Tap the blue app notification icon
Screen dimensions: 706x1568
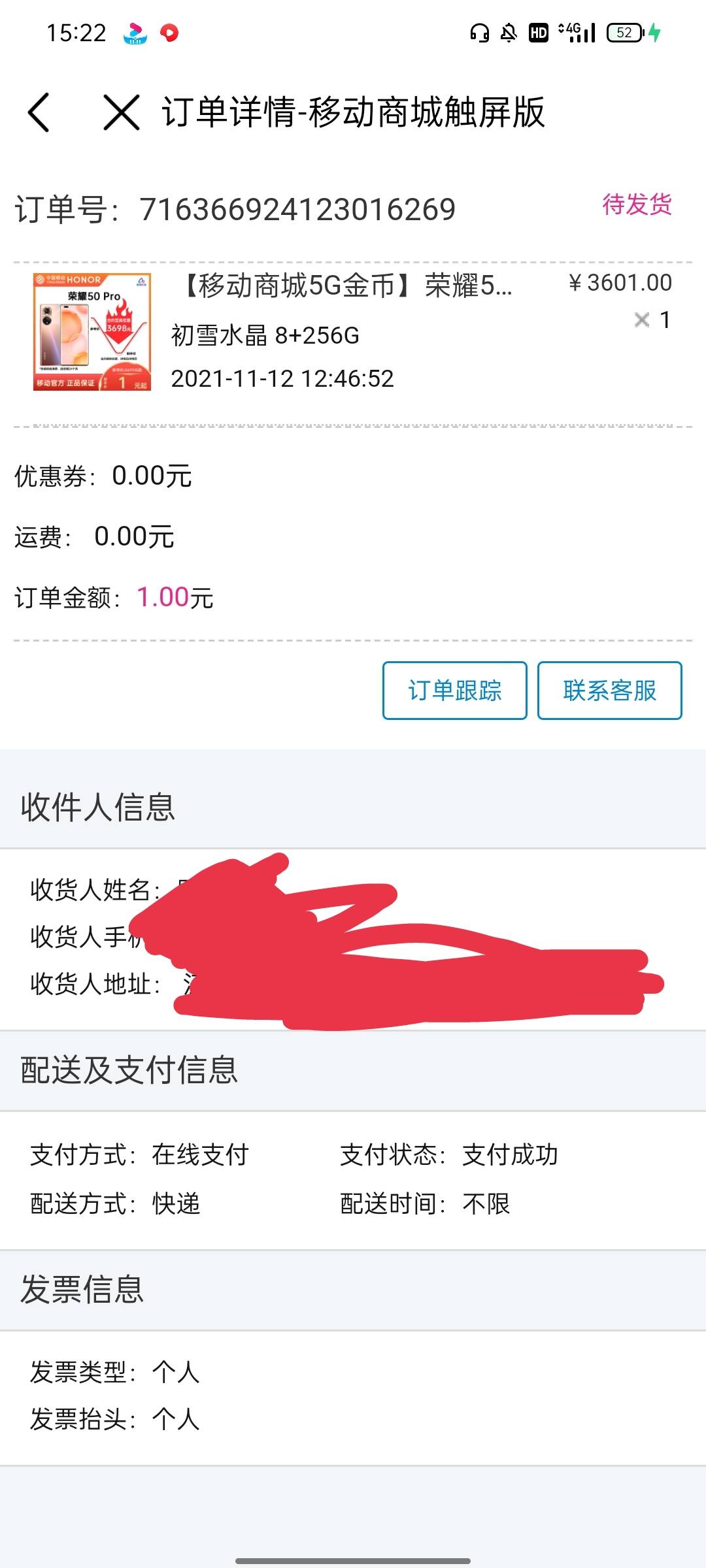135,33
